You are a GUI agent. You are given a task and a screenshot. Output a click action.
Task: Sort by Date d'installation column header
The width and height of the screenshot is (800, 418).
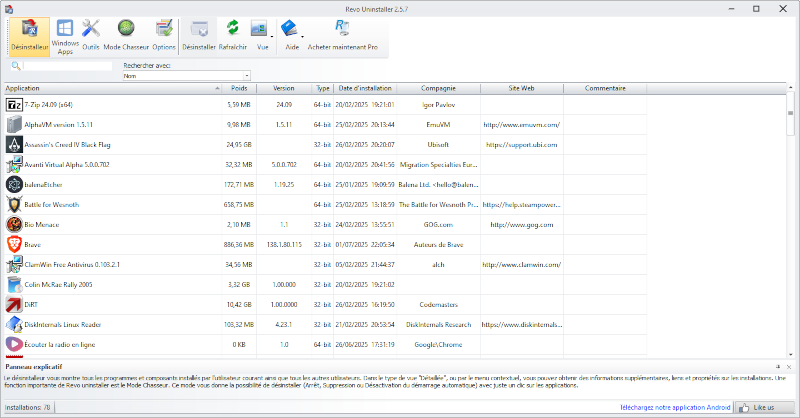(365, 88)
